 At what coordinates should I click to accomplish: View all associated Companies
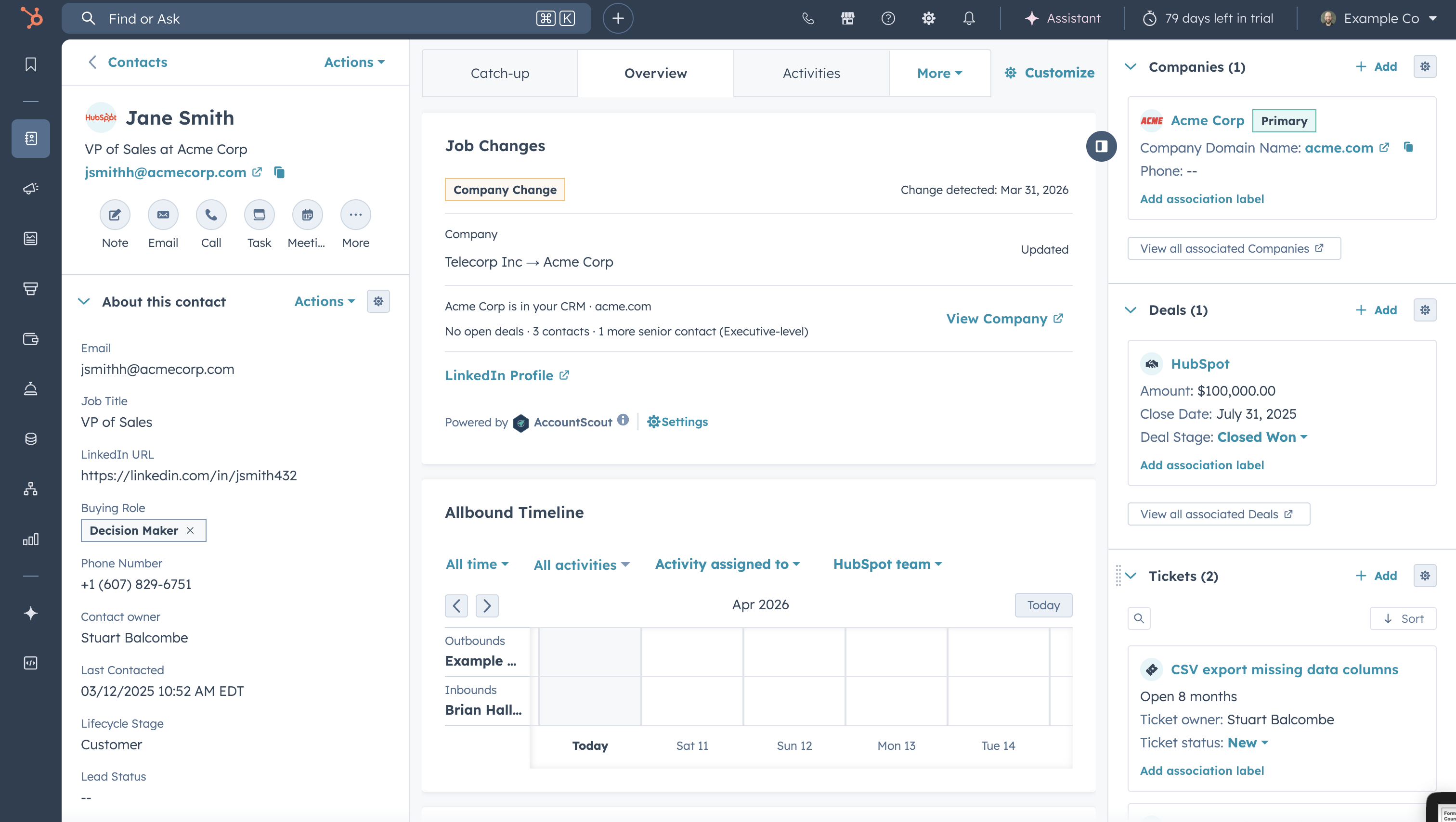[x=1232, y=248]
